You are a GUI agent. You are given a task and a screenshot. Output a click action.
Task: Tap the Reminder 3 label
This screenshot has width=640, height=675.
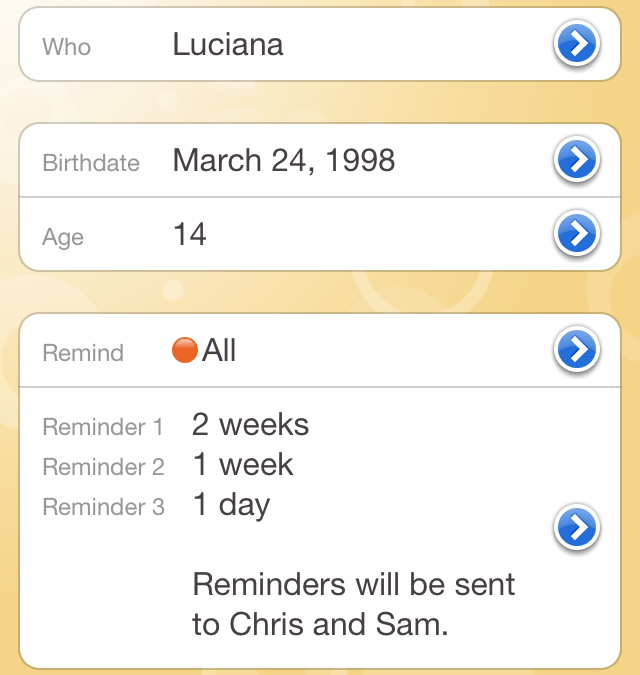click(x=103, y=507)
